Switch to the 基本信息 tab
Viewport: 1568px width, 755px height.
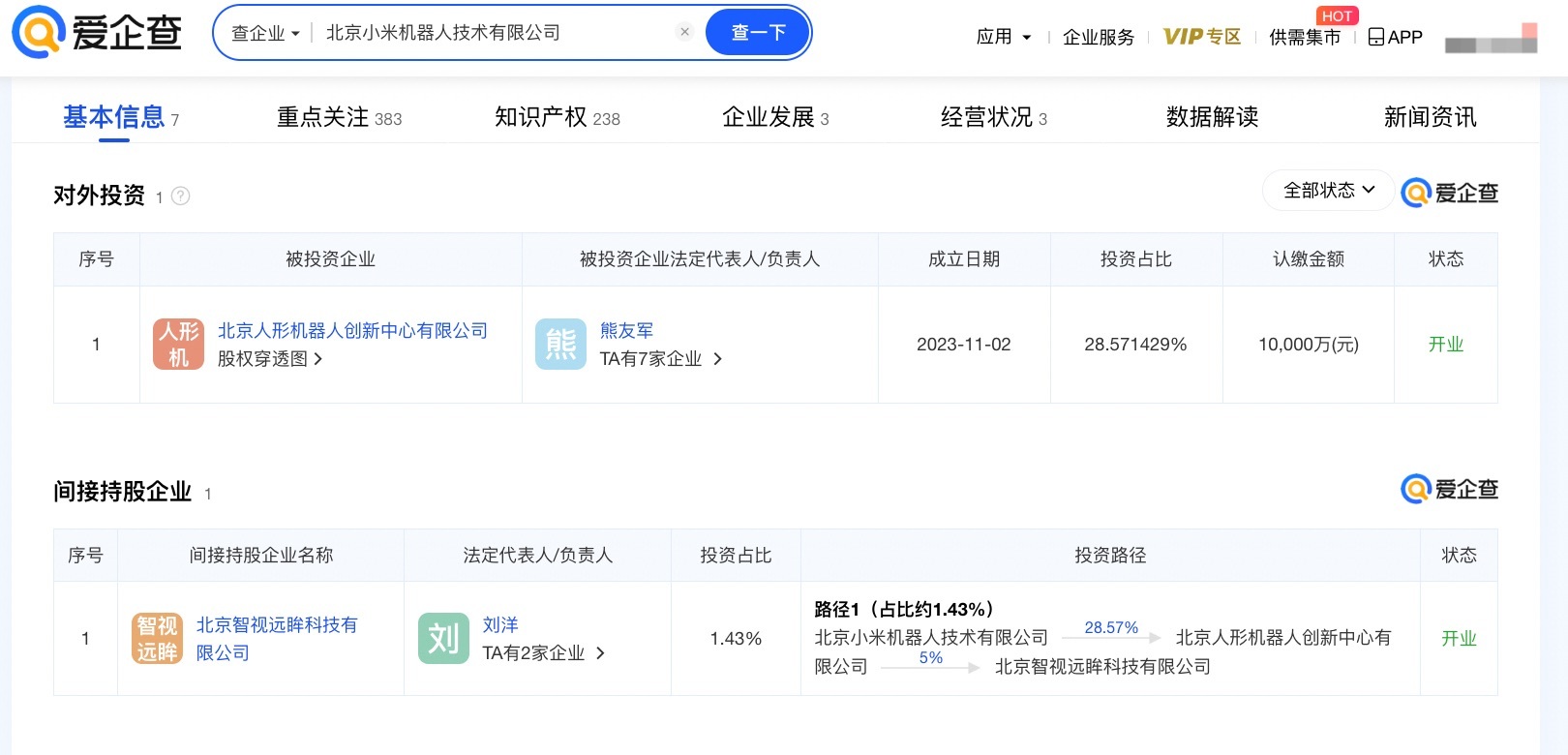(121, 117)
